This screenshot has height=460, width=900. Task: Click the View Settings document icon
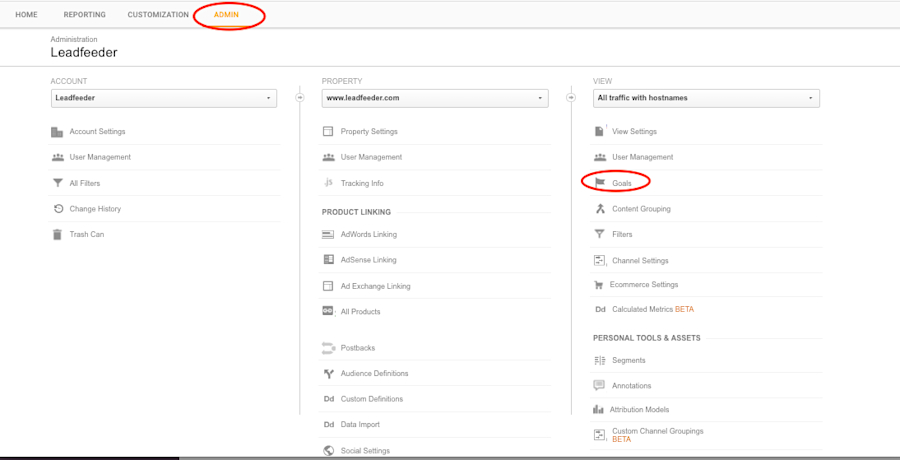(x=599, y=132)
